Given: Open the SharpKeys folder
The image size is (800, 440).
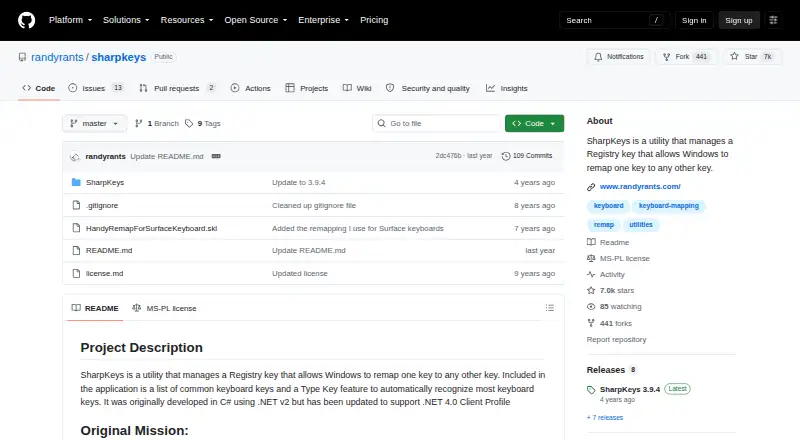Looking at the screenshot, I should (x=105, y=182).
